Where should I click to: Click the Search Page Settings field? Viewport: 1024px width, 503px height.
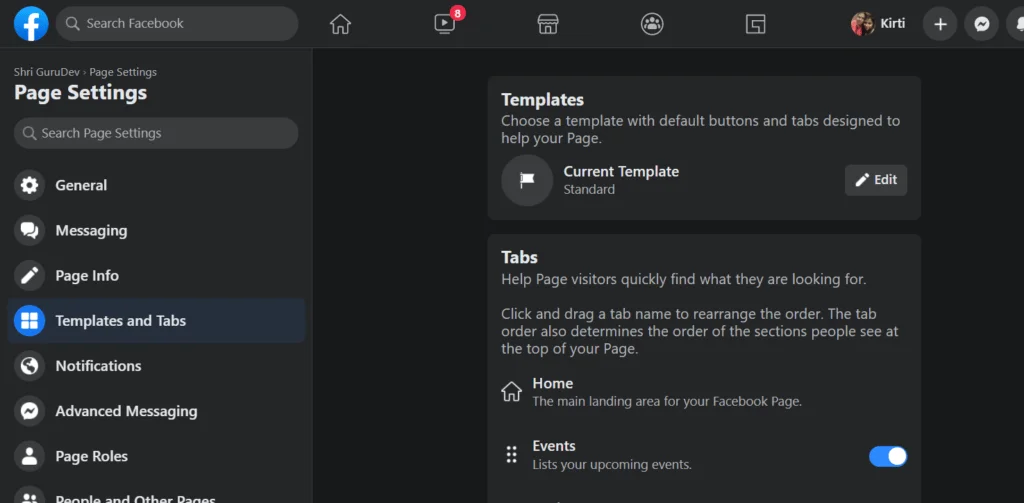coord(156,133)
